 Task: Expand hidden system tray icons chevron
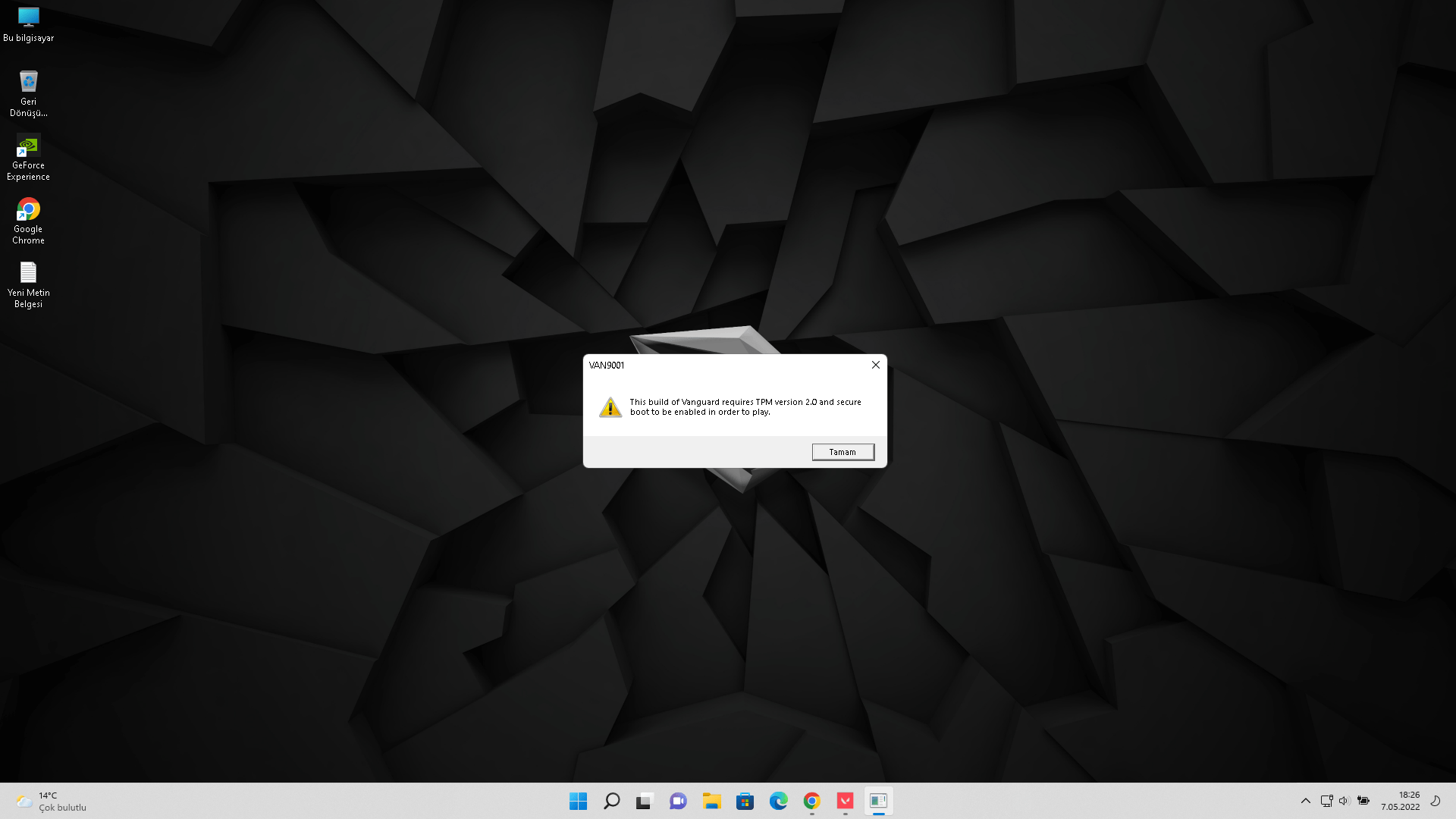click(1305, 801)
